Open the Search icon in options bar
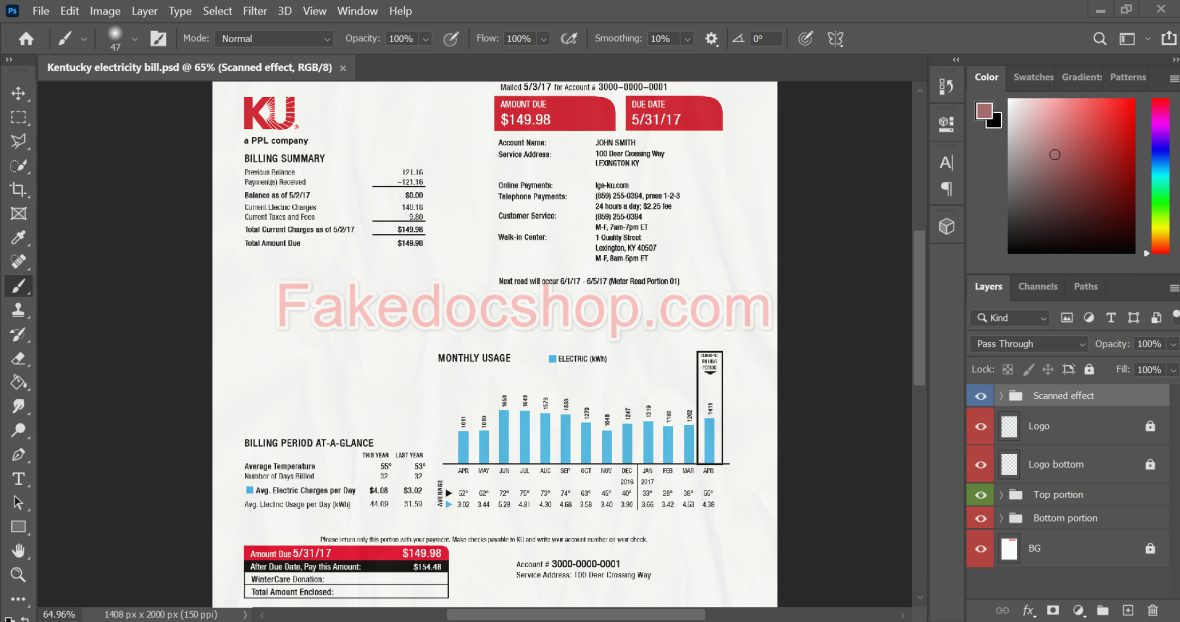1180x622 pixels. point(1099,38)
